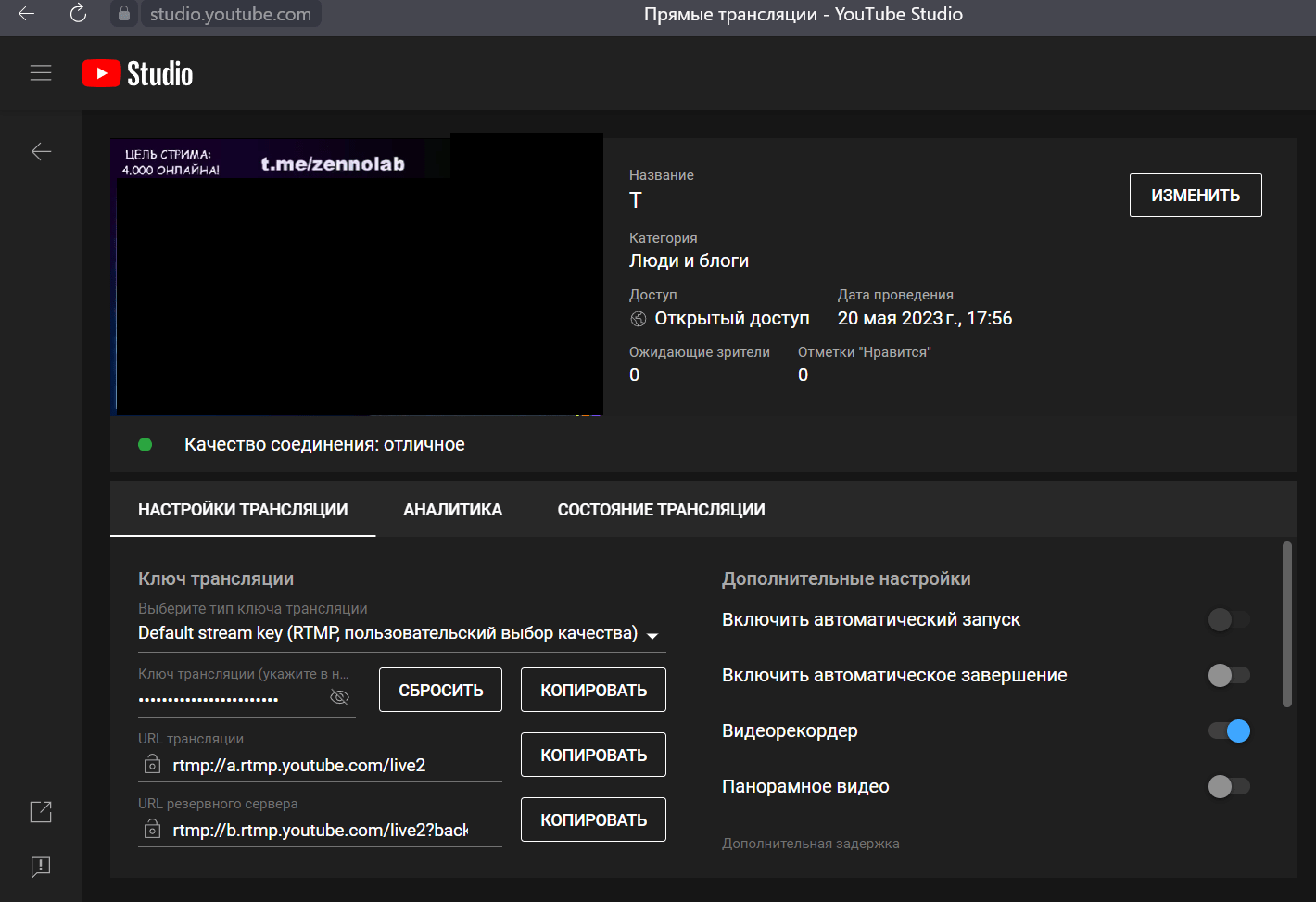Reveal stream key with eye icon
This screenshot has width=1316, height=902.
pos(339,697)
